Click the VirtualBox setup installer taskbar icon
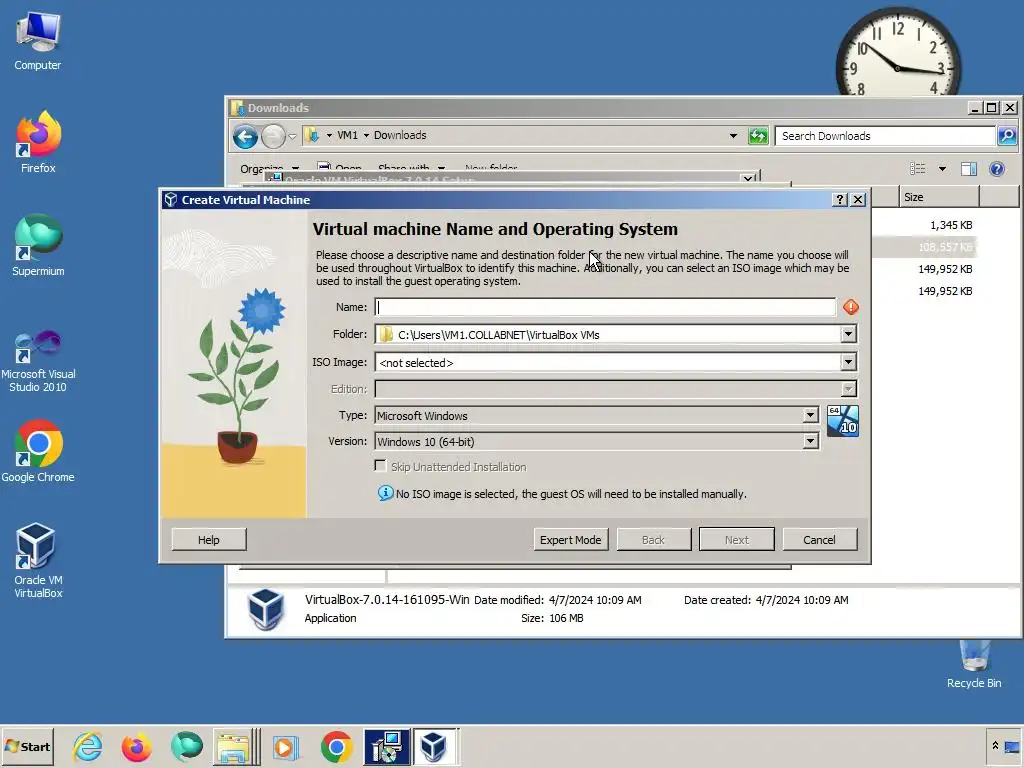1024x768 pixels. click(387, 746)
